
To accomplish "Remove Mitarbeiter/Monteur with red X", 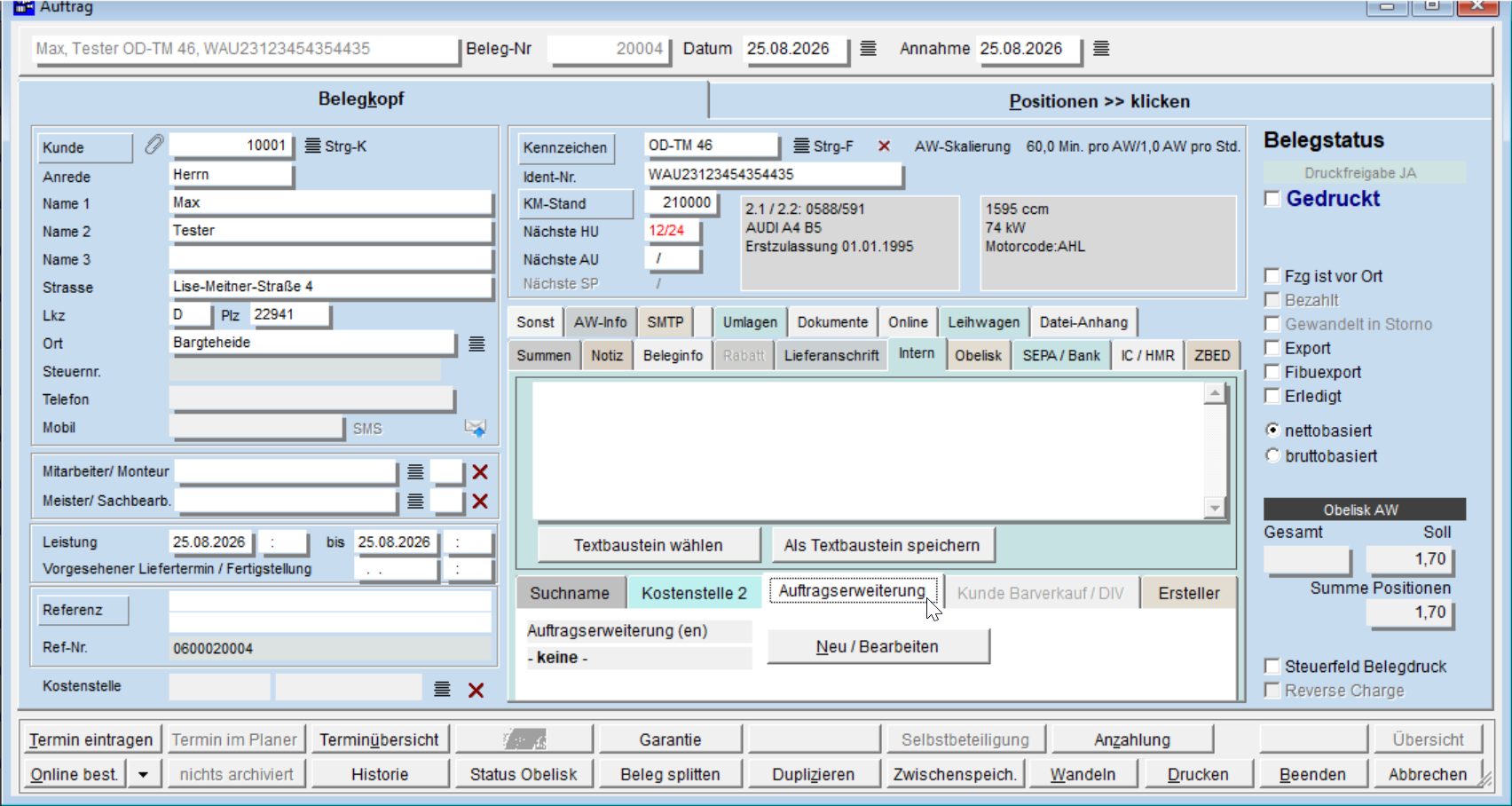I will coord(480,472).
